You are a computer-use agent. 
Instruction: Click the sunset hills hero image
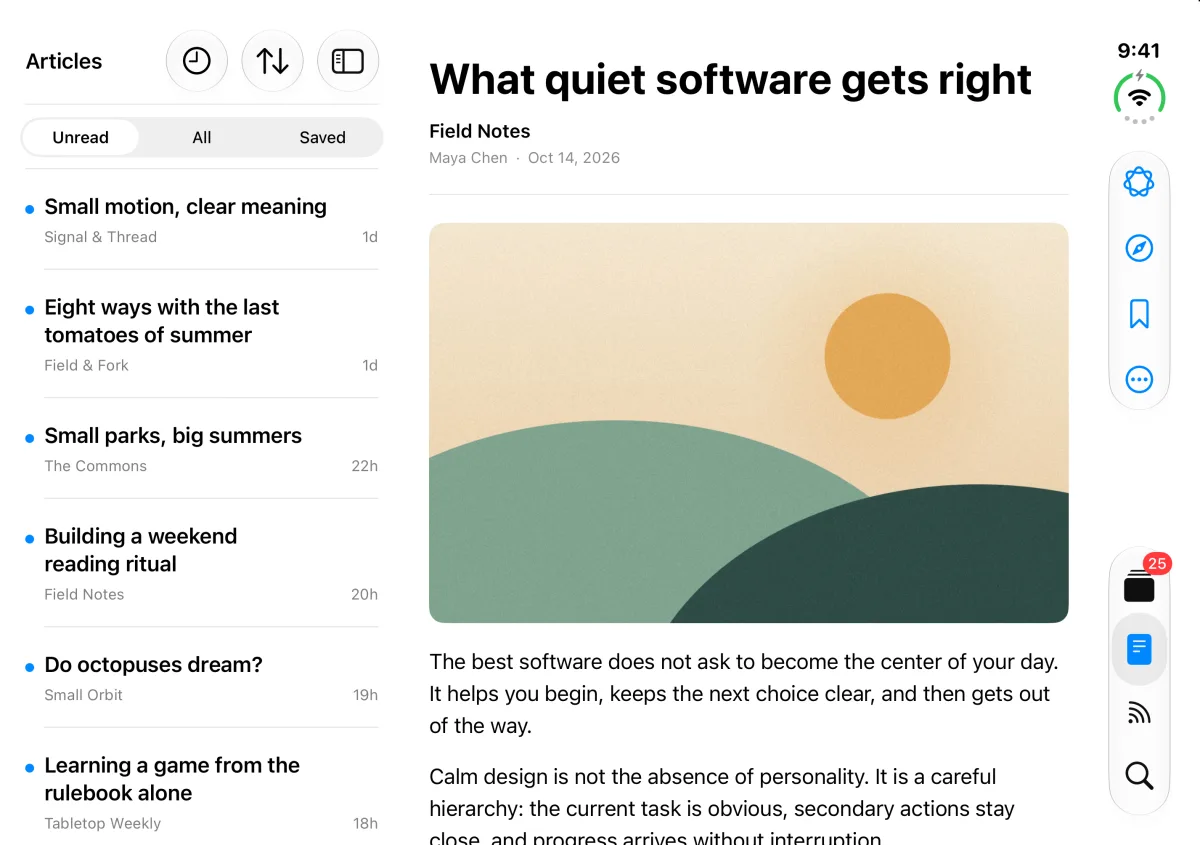[x=749, y=423]
